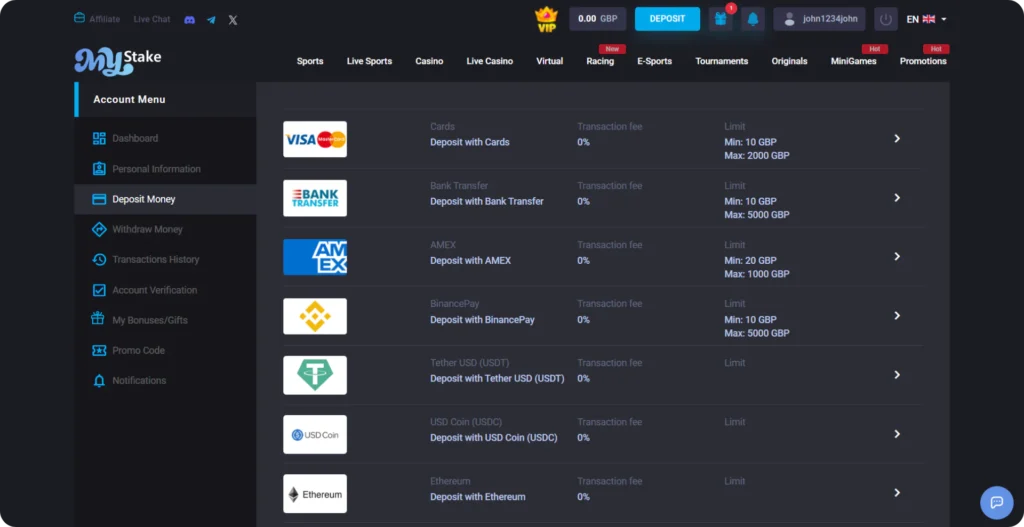Click the Deposit with Cards text
Screen dimensions: 1024x527
pos(470,142)
